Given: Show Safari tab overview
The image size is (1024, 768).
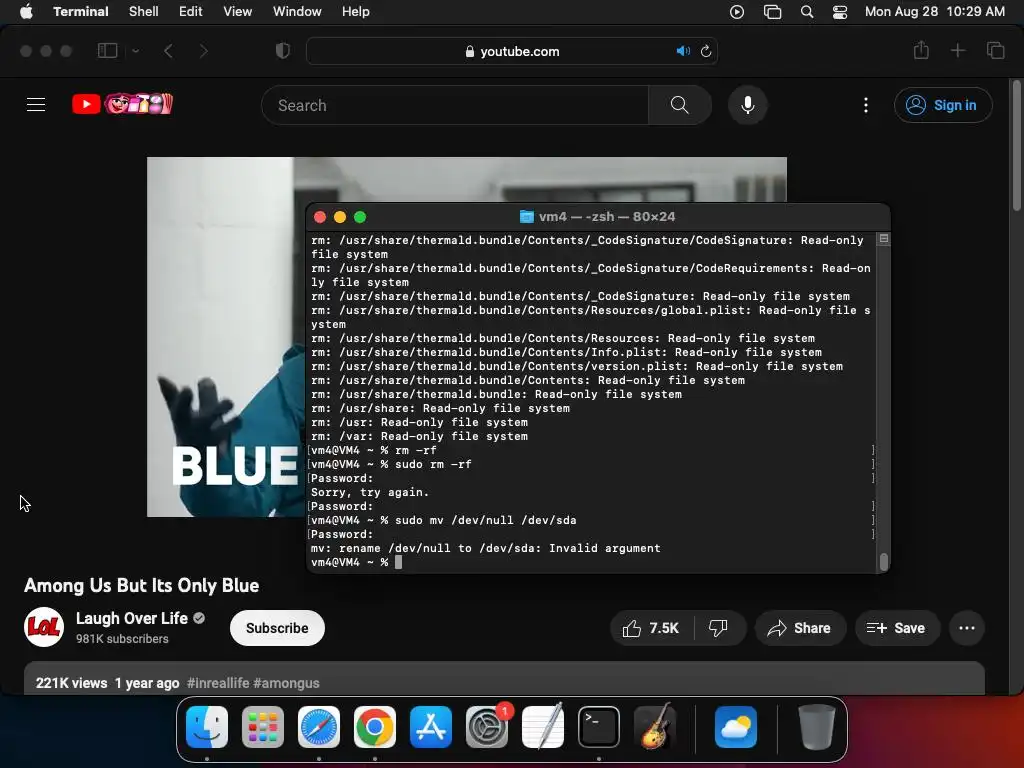Looking at the screenshot, I should [x=995, y=50].
